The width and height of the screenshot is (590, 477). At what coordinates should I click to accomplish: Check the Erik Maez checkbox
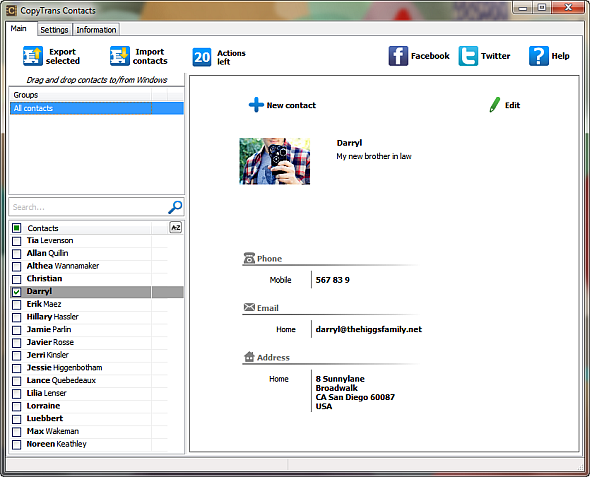(x=17, y=304)
